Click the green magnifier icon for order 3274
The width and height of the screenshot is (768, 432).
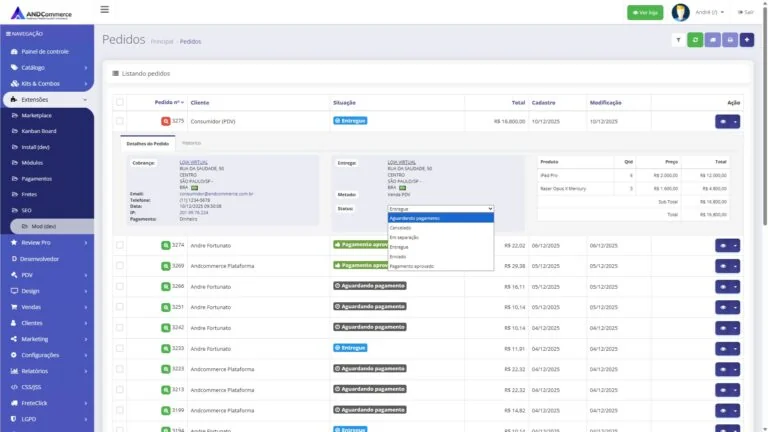click(x=166, y=245)
